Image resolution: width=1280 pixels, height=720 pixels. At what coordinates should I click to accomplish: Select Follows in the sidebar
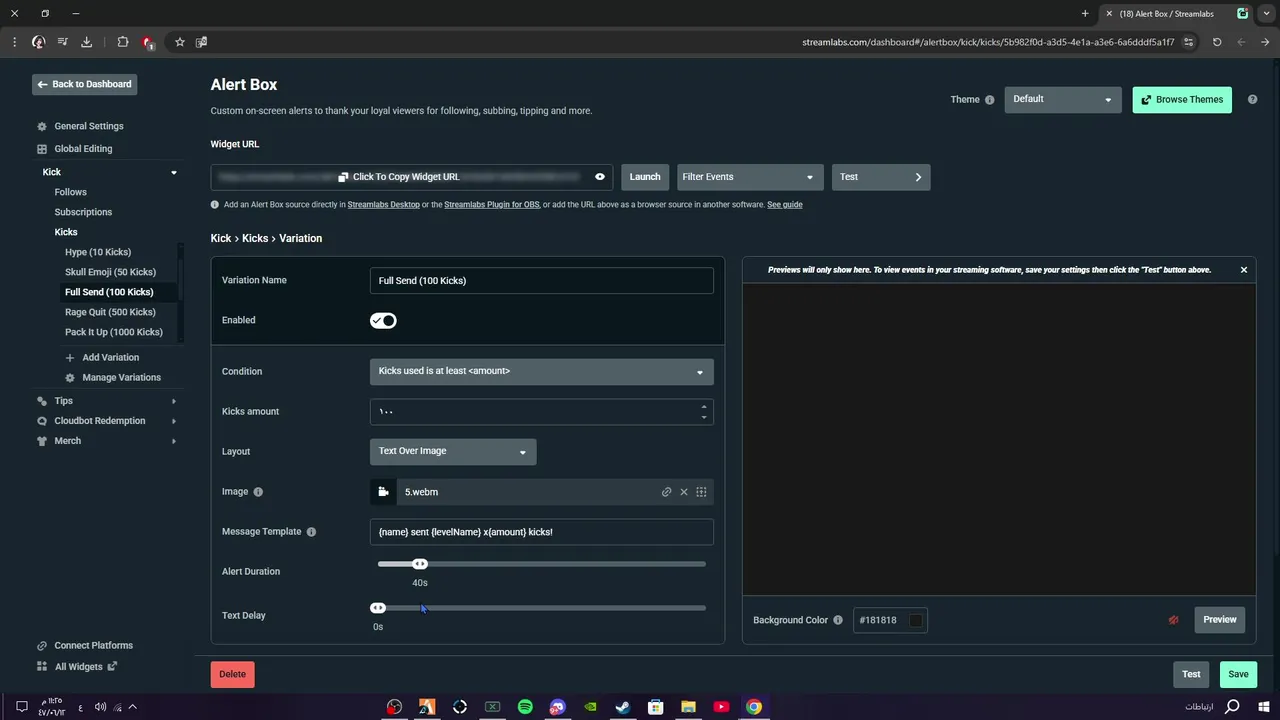point(70,192)
